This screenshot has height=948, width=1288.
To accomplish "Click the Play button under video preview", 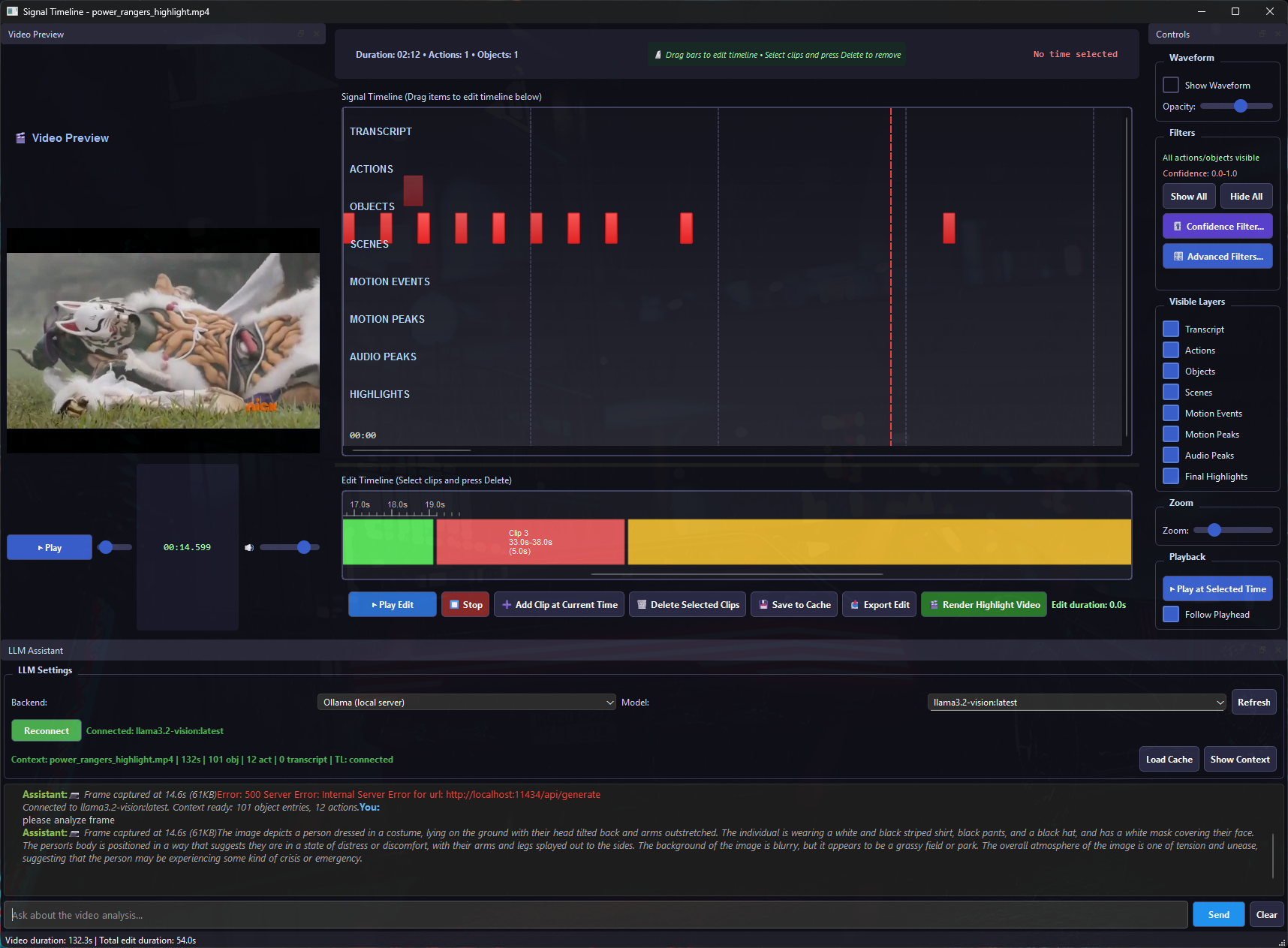I will (50, 547).
